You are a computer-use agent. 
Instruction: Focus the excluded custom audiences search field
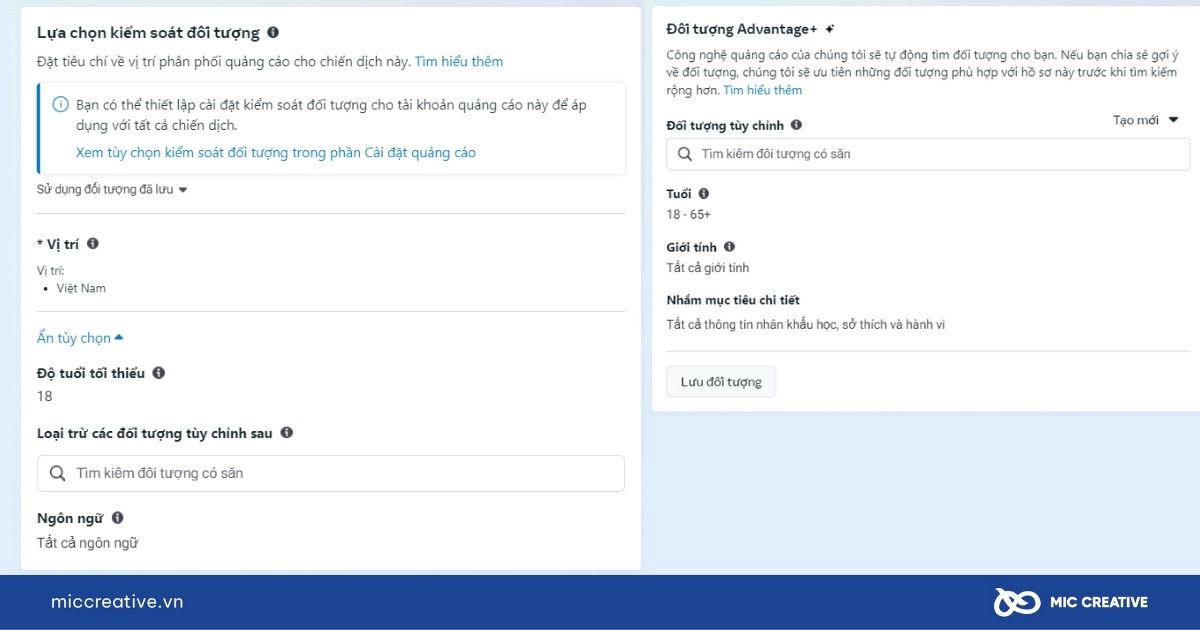[331, 473]
